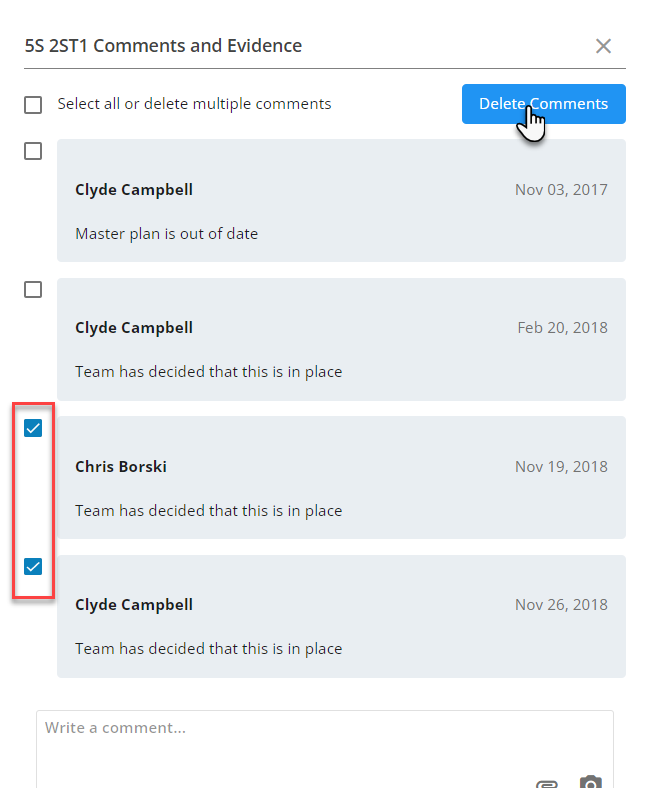
Task: Click the camera icon to add photo
Action: [591, 782]
